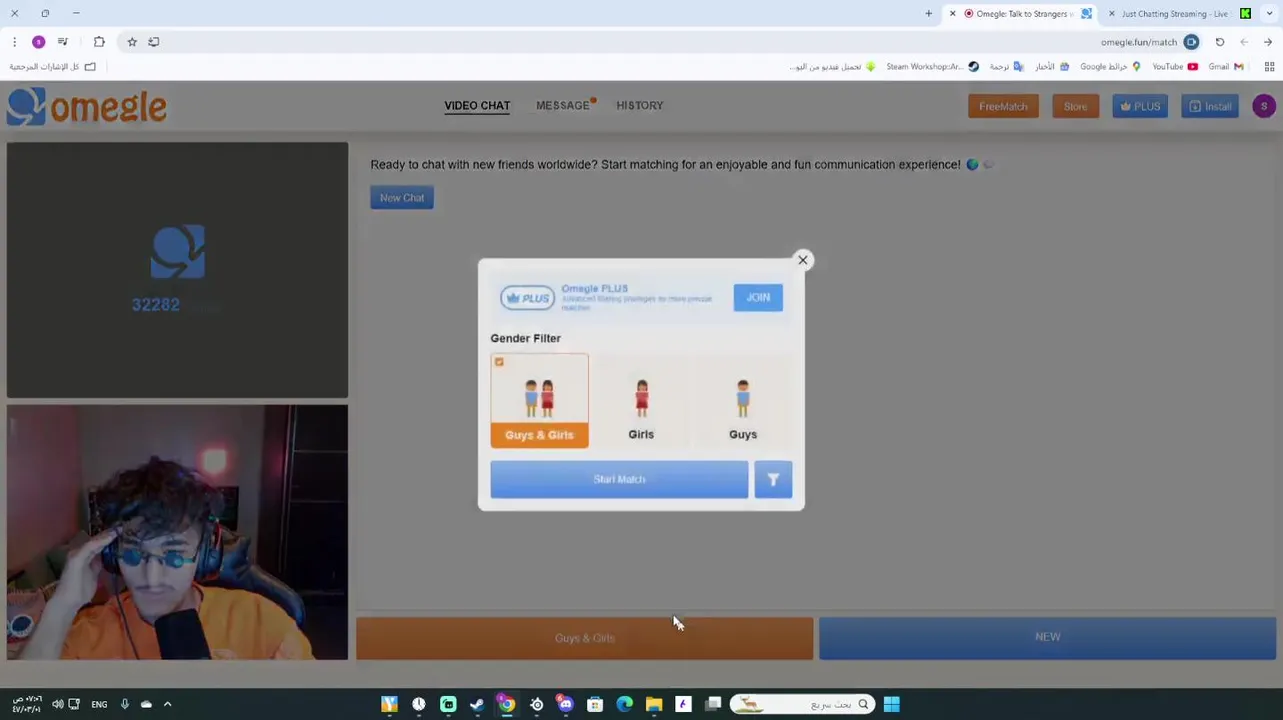This screenshot has width=1283, height=720.
Task: Open the MESSAGE tab
Action: [x=563, y=105]
